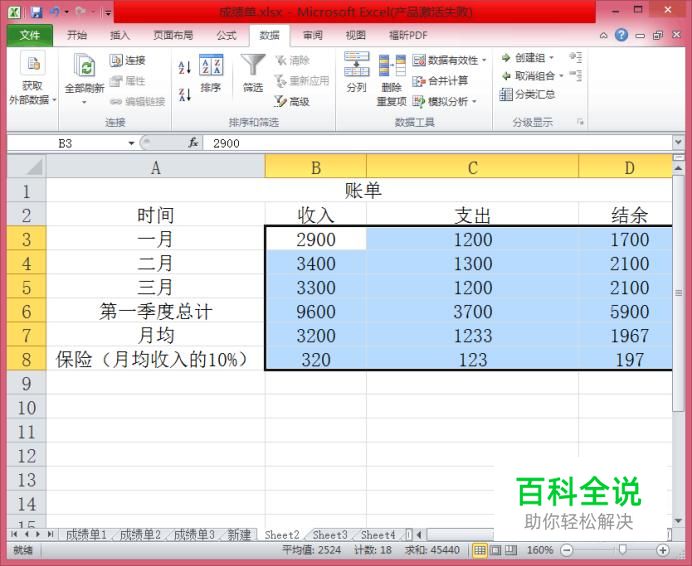The width and height of the screenshot is (692, 566).
Task: Open Ungroup dropdown arrow
Action: (561, 76)
